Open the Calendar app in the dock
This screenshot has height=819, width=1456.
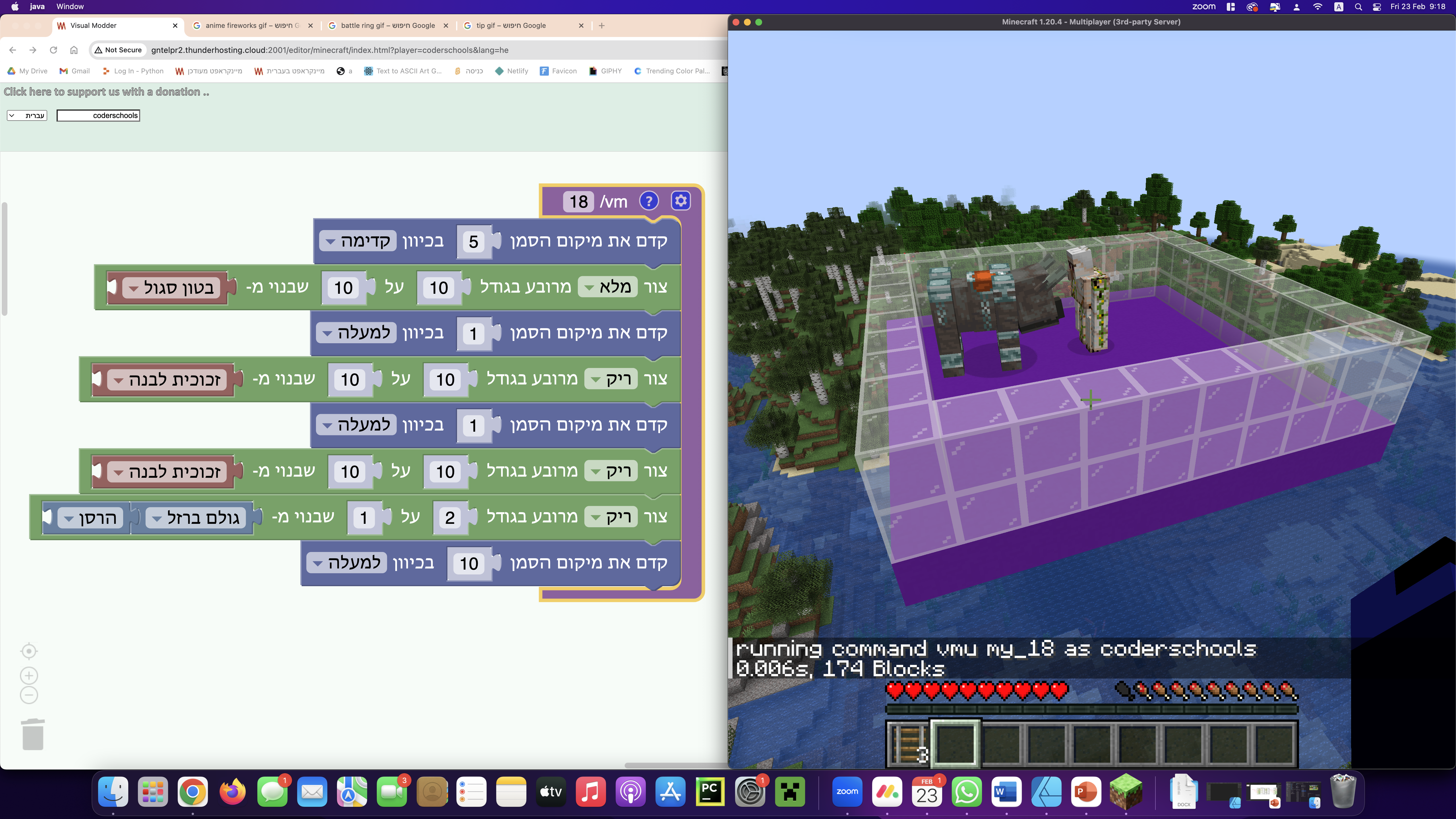coord(927,791)
